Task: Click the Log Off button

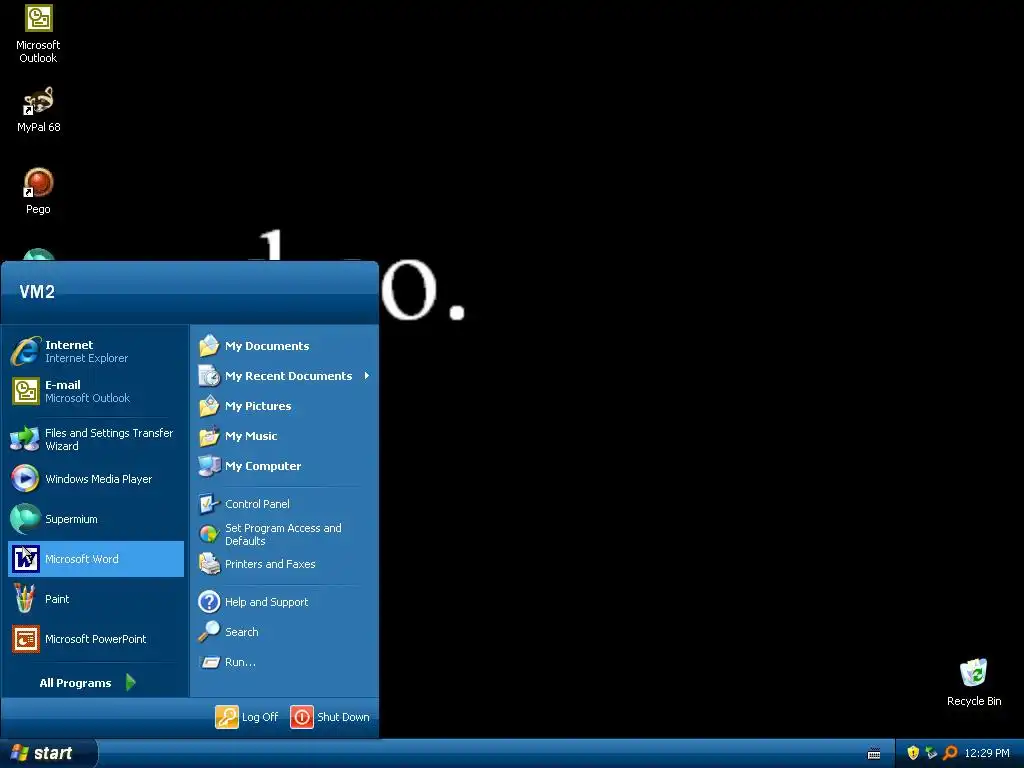Action: 247,716
